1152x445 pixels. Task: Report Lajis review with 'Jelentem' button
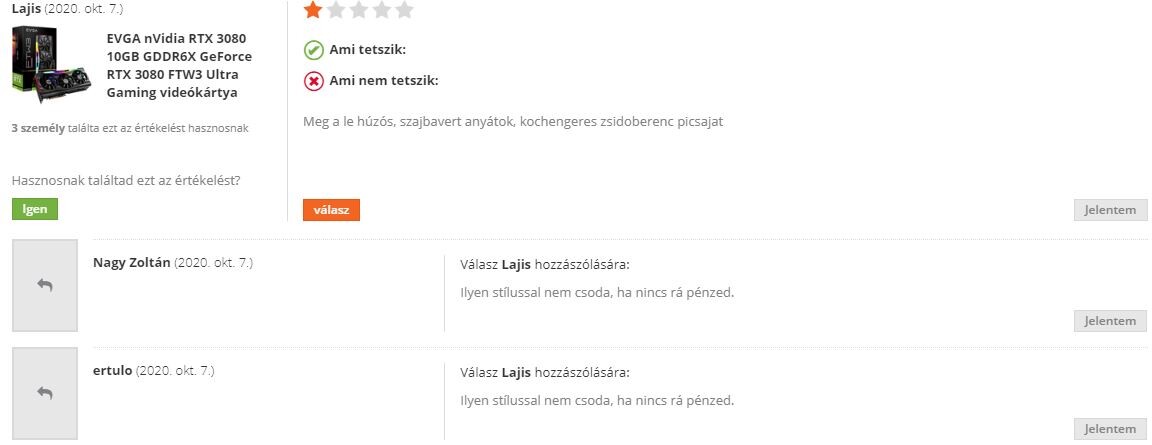click(x=1110, y=210)
